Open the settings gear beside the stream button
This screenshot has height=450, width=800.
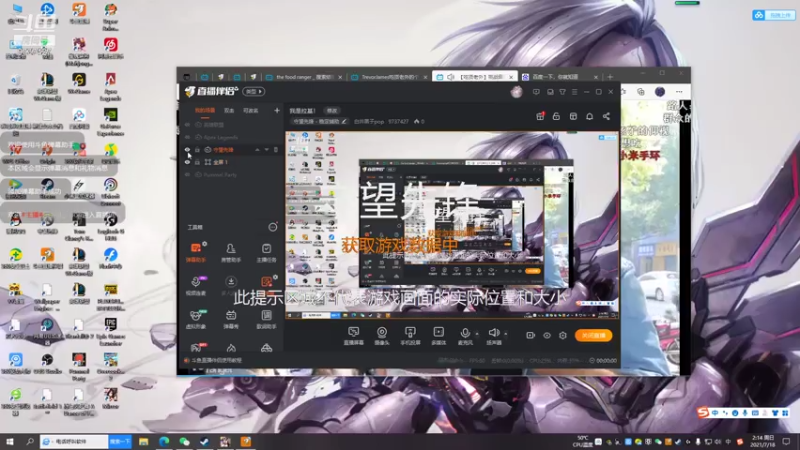563,335
